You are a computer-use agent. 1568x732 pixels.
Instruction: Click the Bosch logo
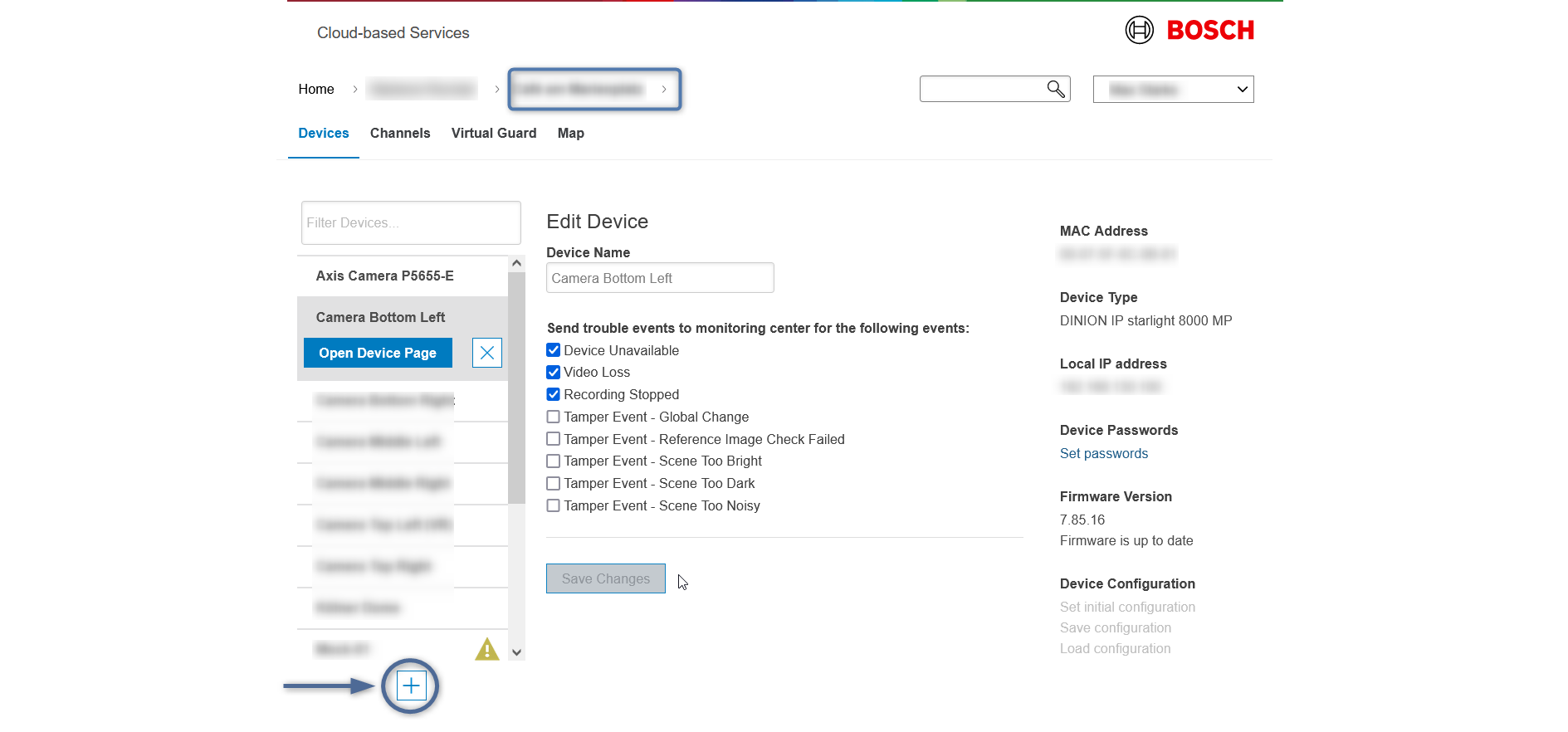(x=1189, y=30)
